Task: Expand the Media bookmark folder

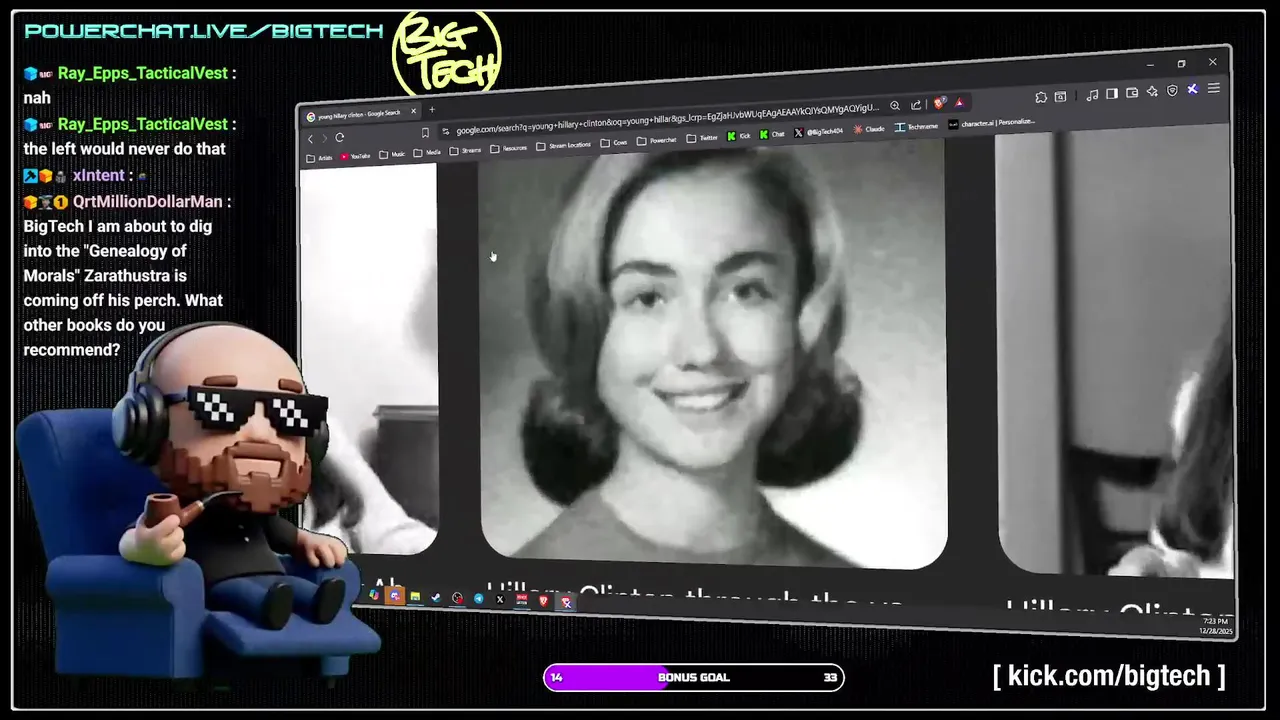Action: (427, 153)
